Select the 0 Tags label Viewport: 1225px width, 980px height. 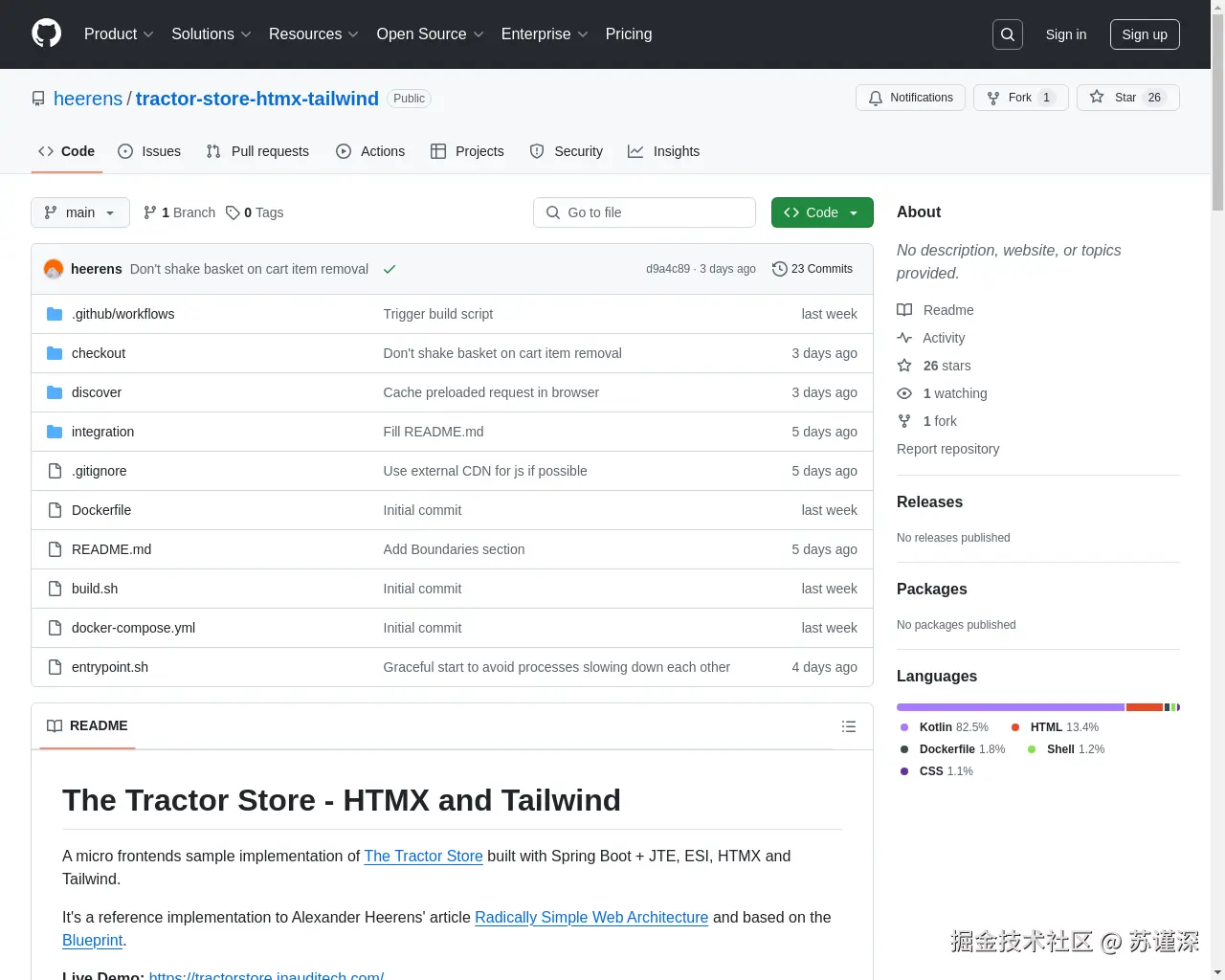click(x=254, y=212)
